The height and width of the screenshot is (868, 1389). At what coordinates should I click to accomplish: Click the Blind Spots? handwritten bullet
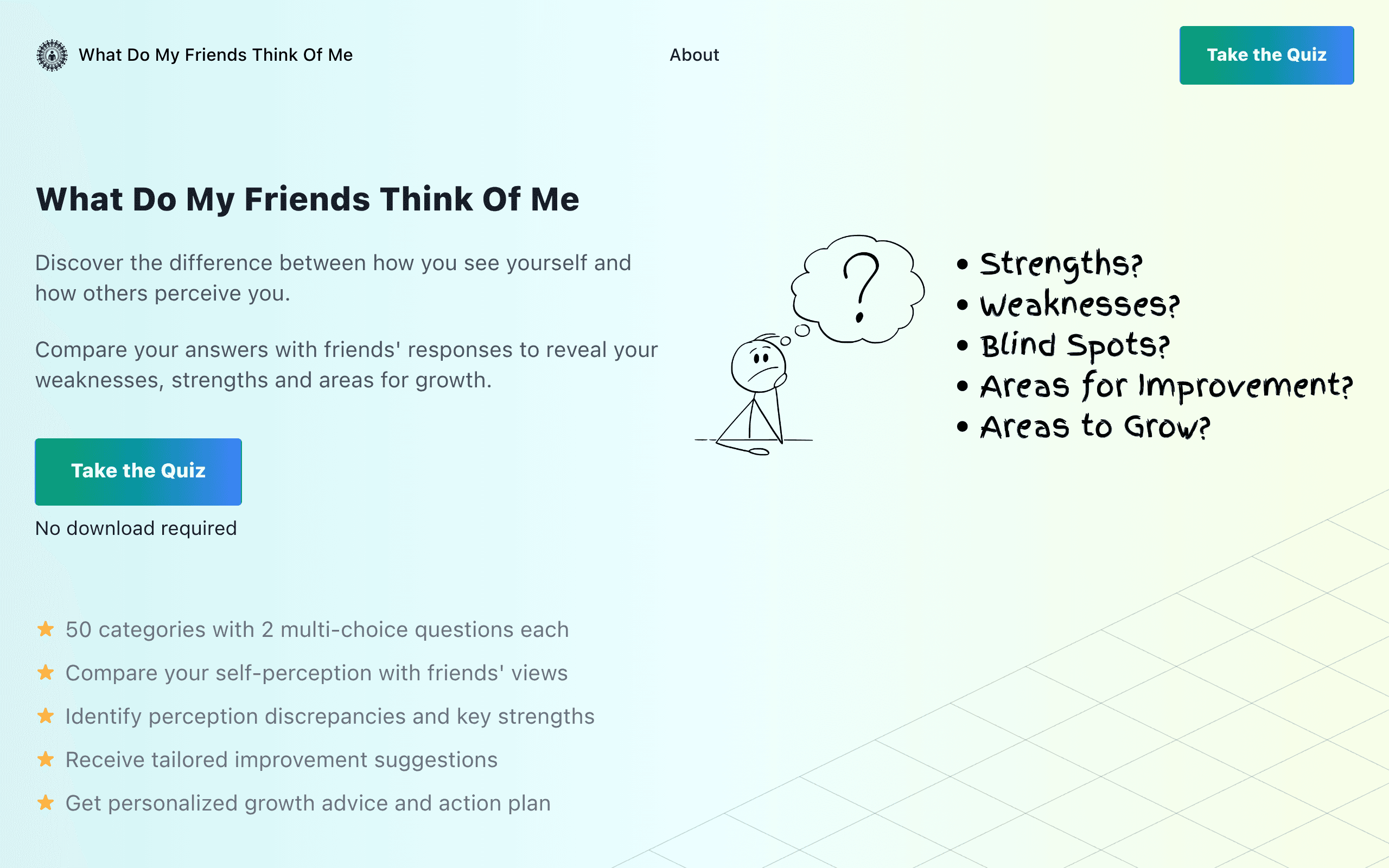(1063, 346)
